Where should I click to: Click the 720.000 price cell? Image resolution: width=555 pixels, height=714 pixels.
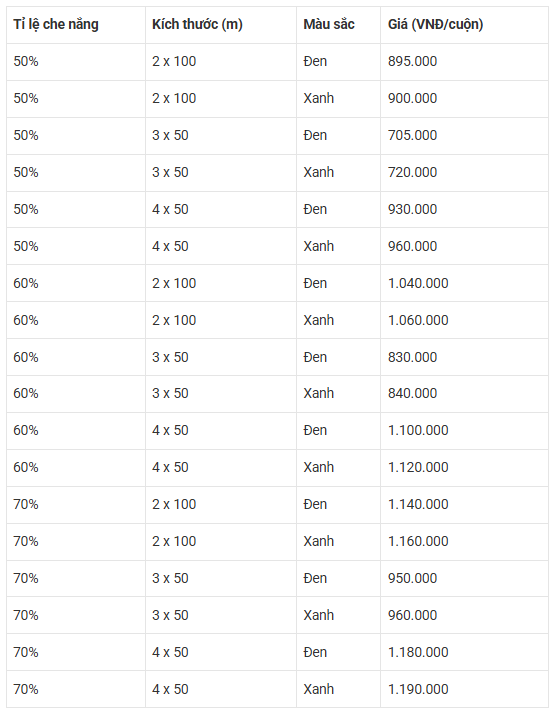464,172
